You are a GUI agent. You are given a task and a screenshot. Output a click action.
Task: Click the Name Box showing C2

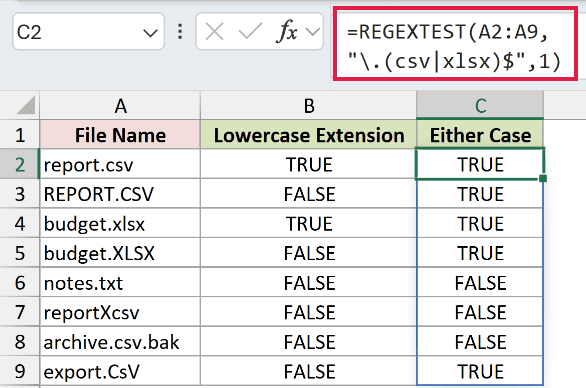tap(88, 32)
